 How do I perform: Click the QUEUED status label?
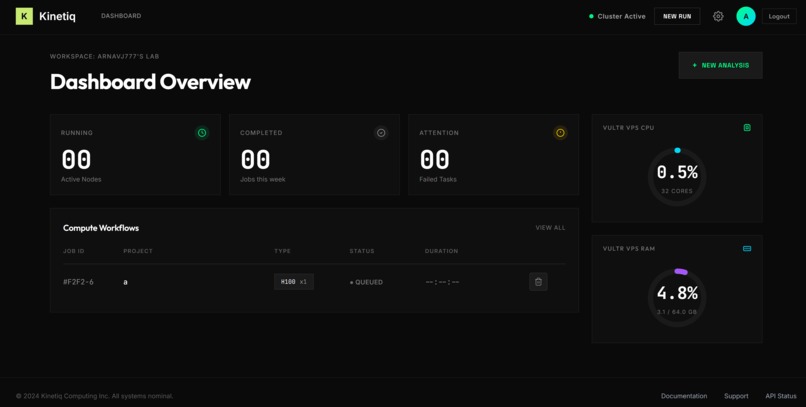click(x=366, y=282)
